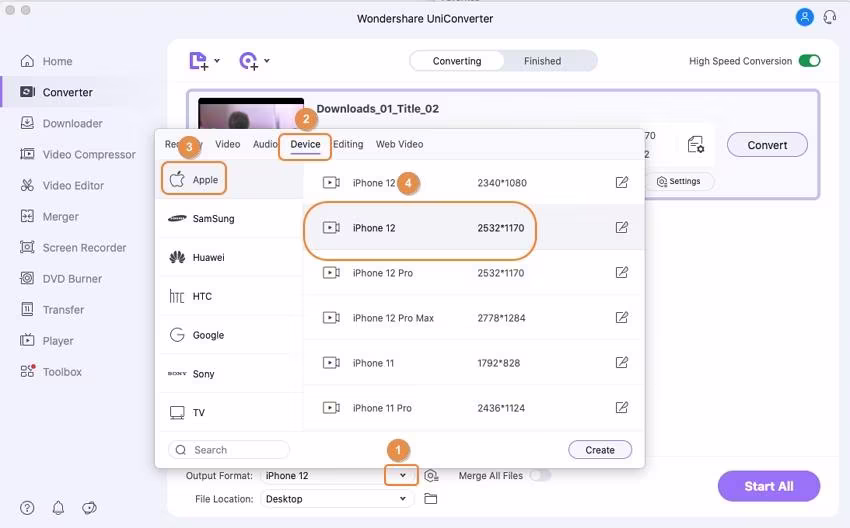The image size is (850, 528).
Task: Show the Finished tab
Action: (x=543, y=61)
